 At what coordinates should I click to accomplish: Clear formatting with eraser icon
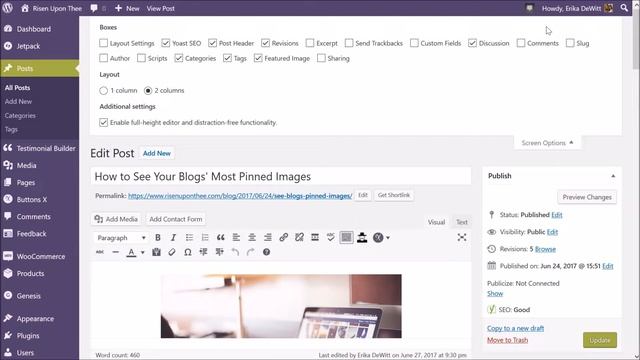172,252
